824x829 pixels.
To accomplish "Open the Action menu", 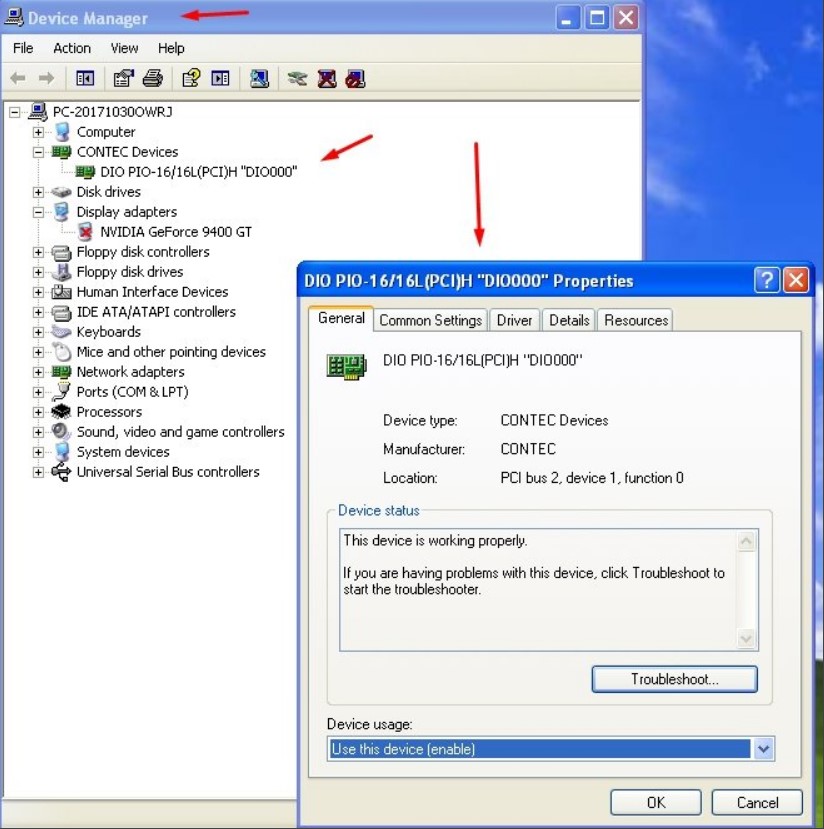I will 72,48.
